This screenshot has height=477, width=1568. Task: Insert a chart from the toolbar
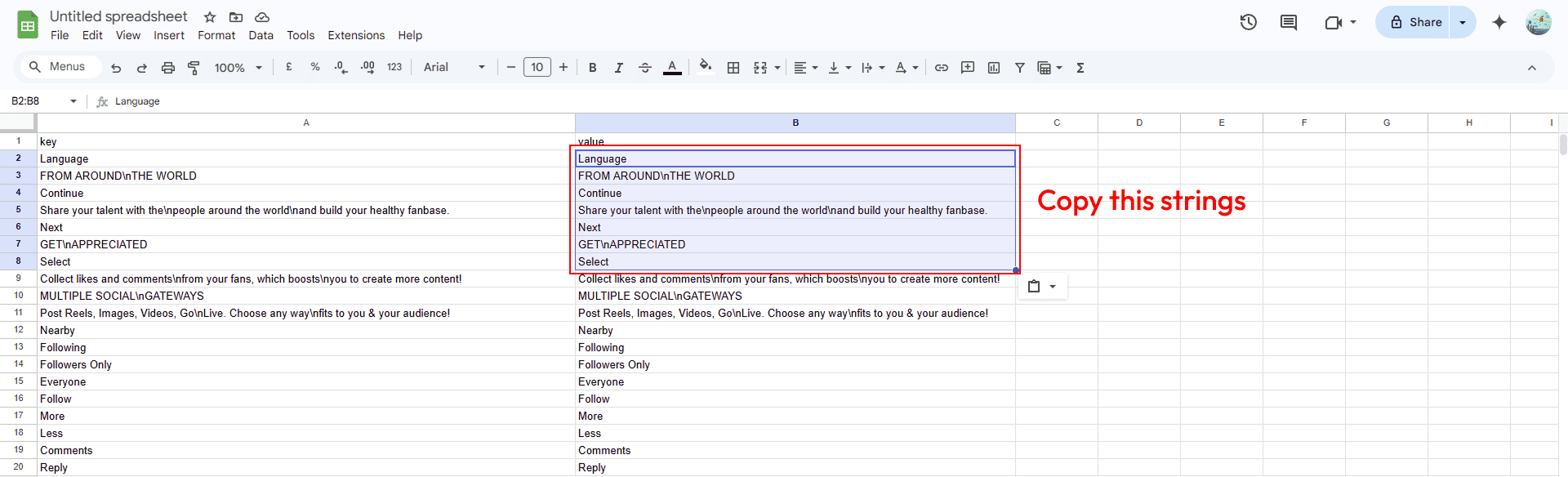[994, 68]
